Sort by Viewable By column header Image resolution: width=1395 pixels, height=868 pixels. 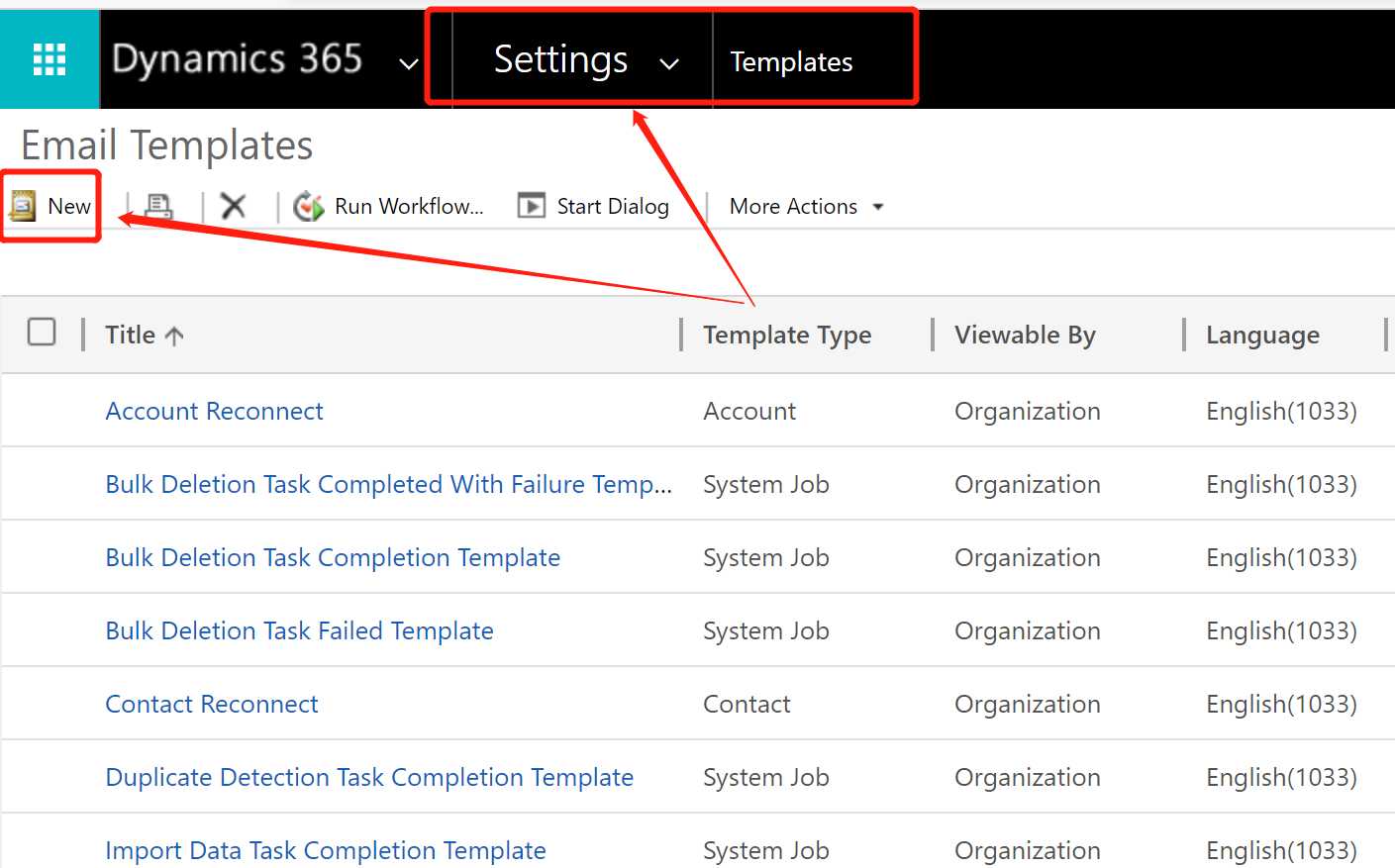[x=1025, y=336]
